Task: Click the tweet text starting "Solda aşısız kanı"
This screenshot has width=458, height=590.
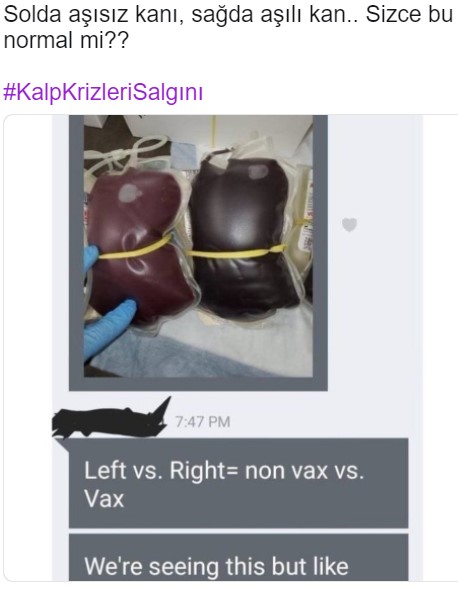Action: pyautogui.click(x=228, y=26)
